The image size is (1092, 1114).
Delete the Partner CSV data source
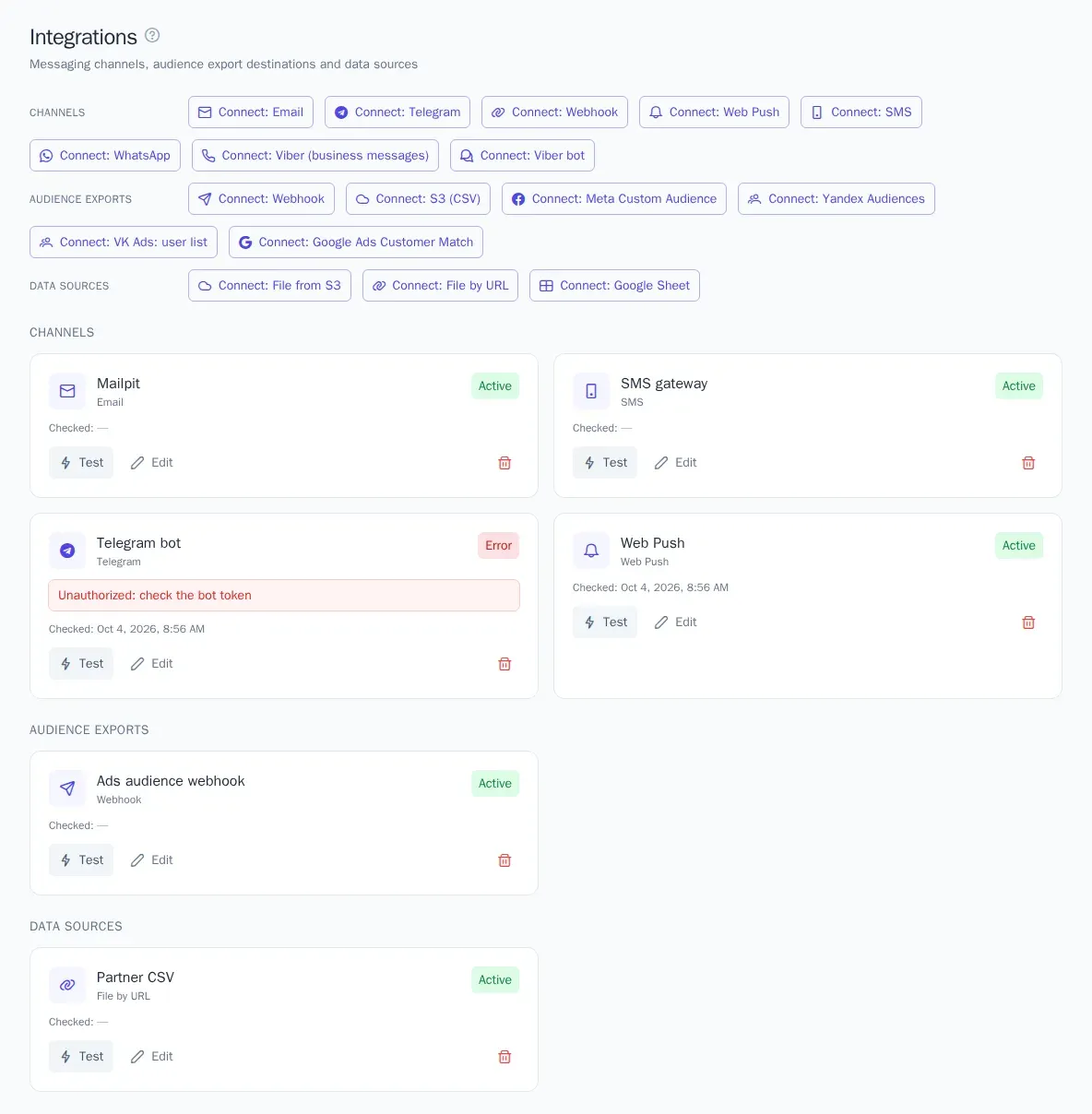(x=504, y=1057)
